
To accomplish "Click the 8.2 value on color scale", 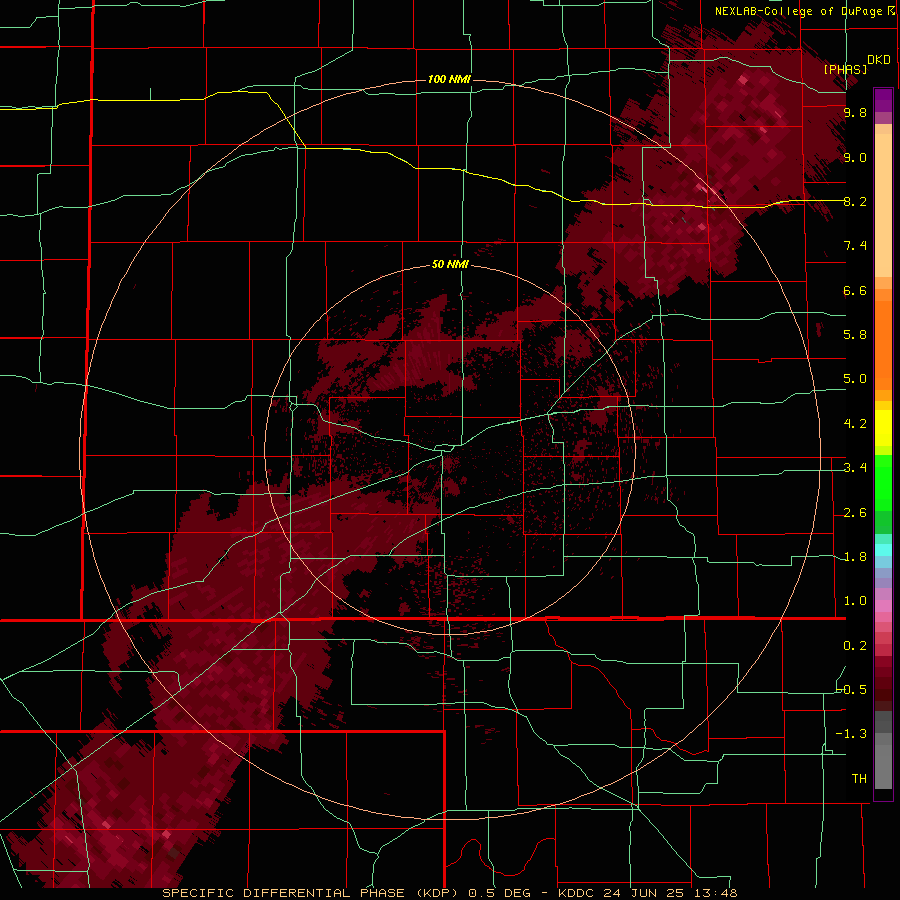I will (855, 201).
